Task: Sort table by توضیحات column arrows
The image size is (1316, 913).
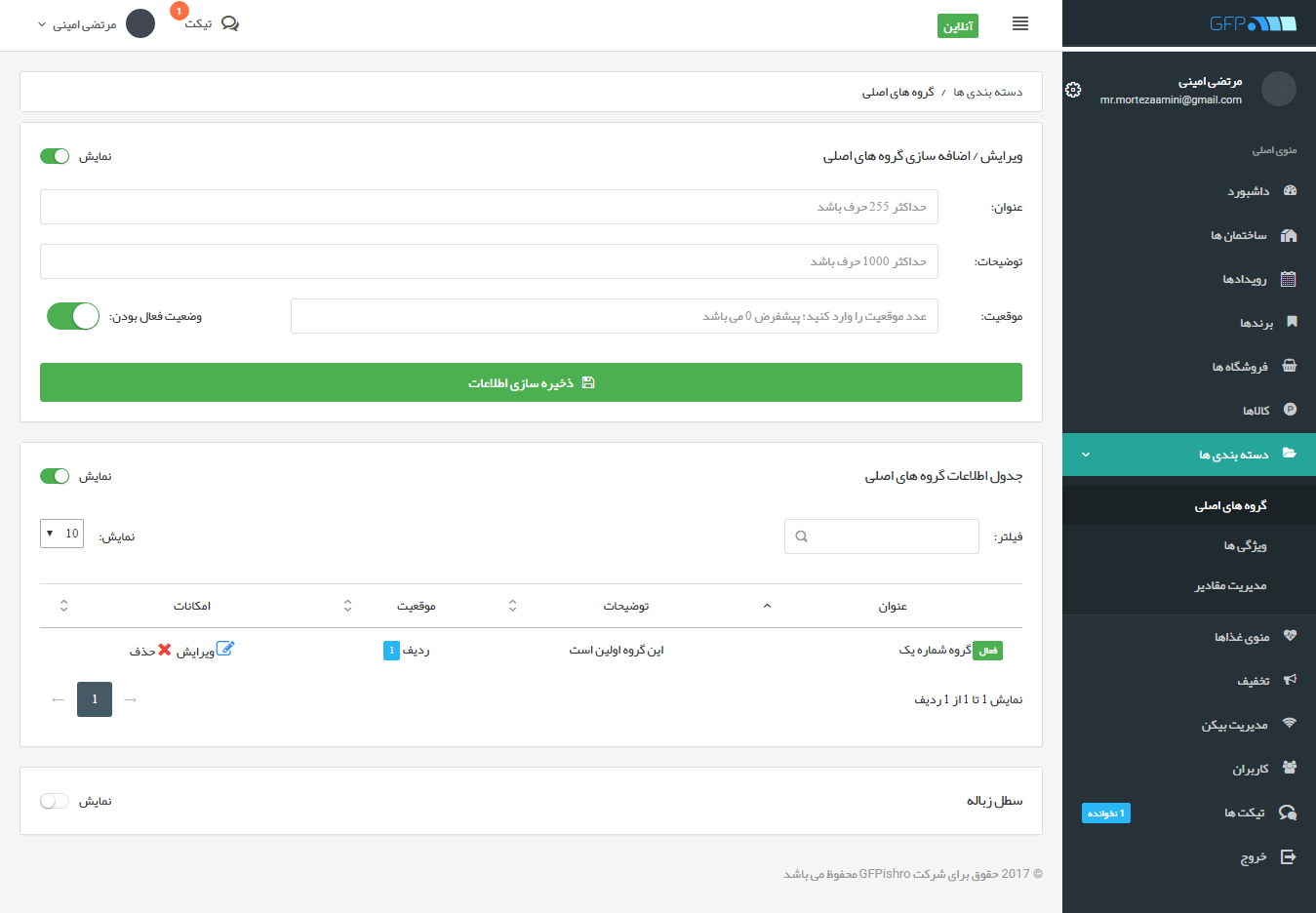Action: pyautogui.click(x=512, y=606)
